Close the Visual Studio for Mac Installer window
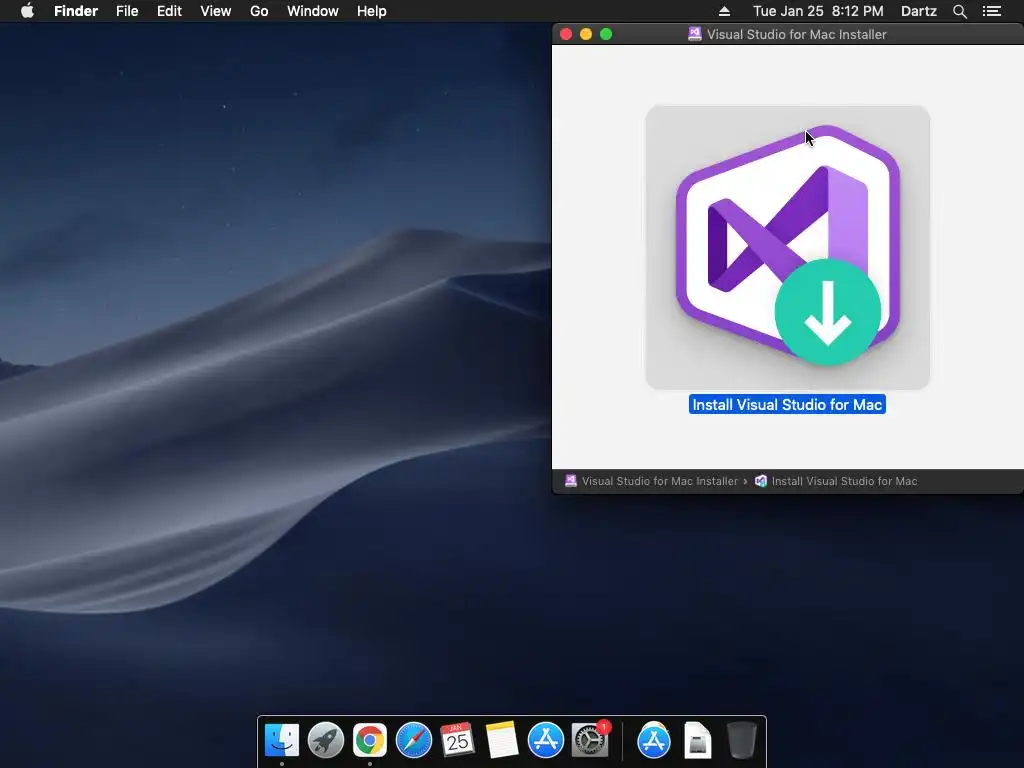This screenshot has height=768, width=1024. (566, 34)
